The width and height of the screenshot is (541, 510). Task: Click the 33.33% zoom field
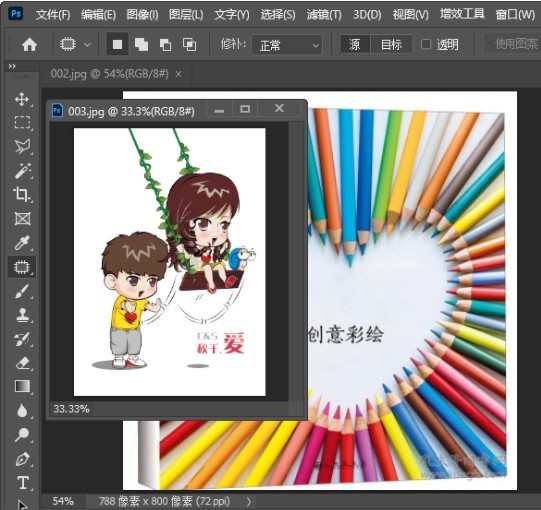click(x=71, y=409)
